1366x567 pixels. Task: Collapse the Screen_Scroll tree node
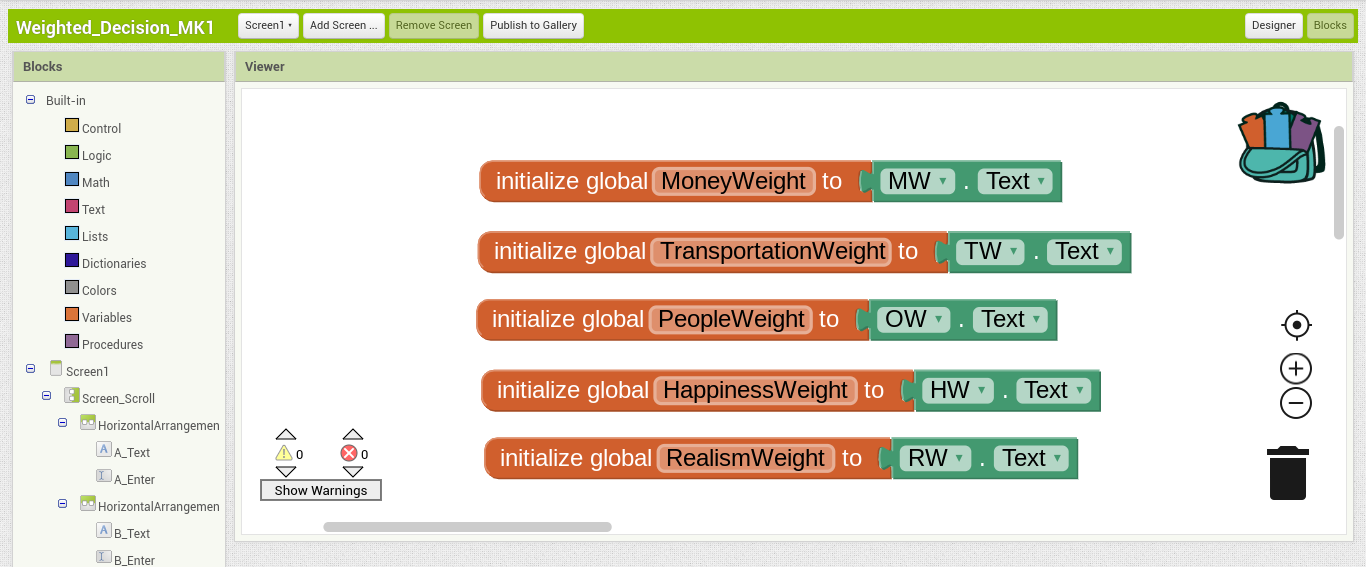46,396
